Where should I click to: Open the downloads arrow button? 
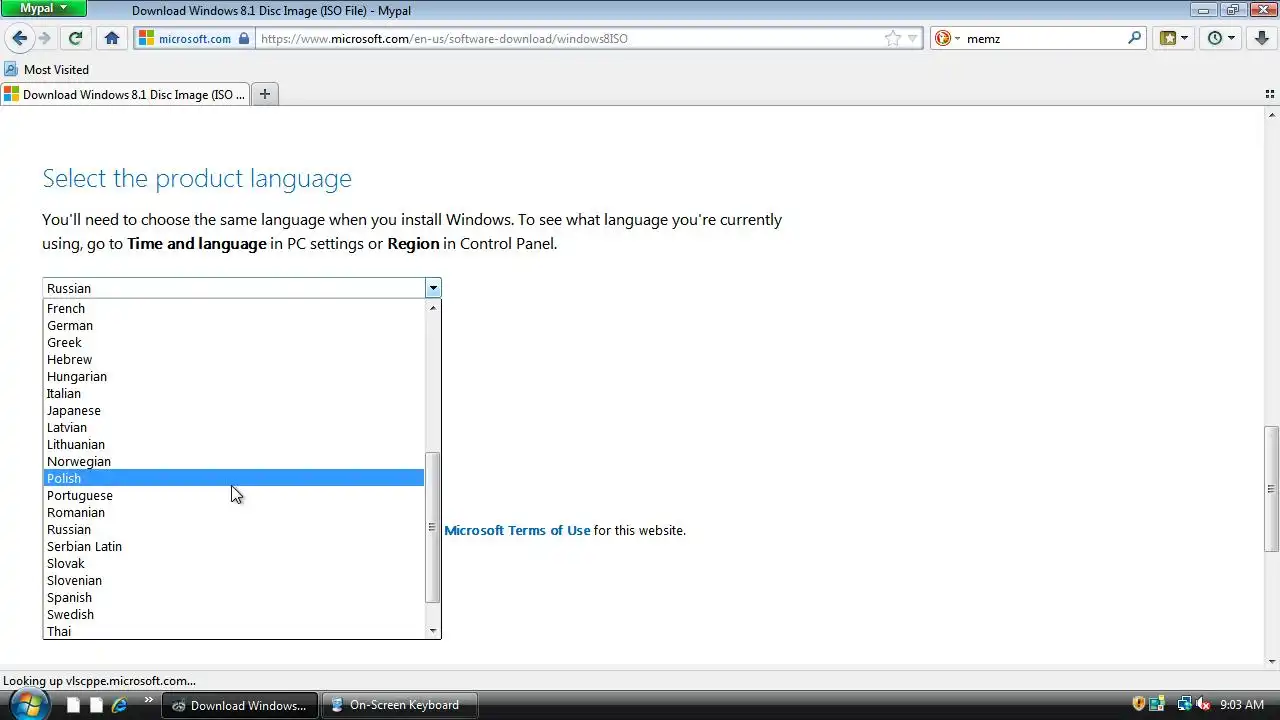tap(1262, 38)
